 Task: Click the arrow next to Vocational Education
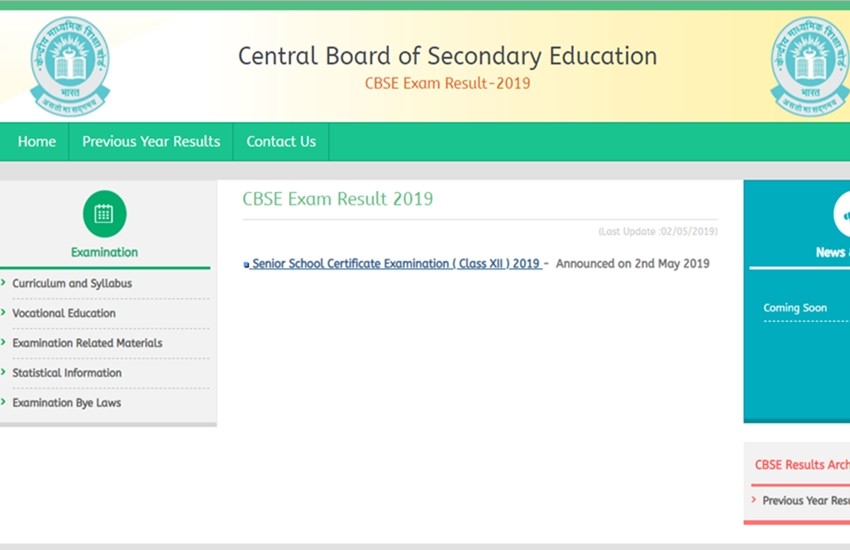pyautogui.click(x=4, y=313)
